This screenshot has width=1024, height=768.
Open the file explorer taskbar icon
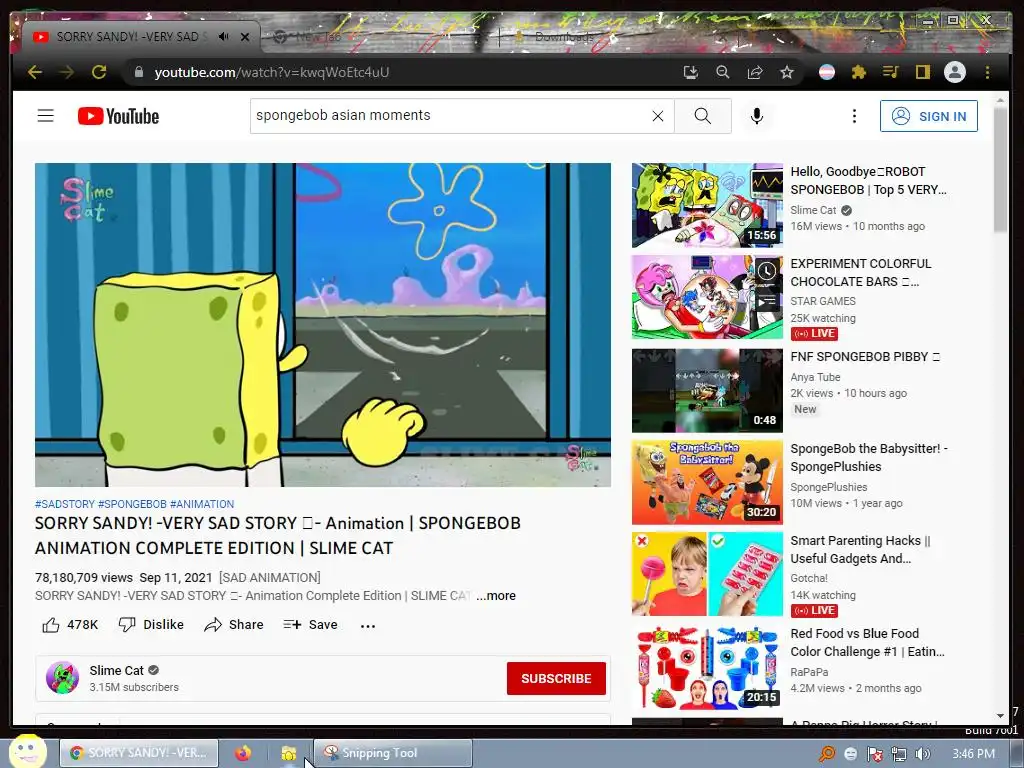click(289, 753)
